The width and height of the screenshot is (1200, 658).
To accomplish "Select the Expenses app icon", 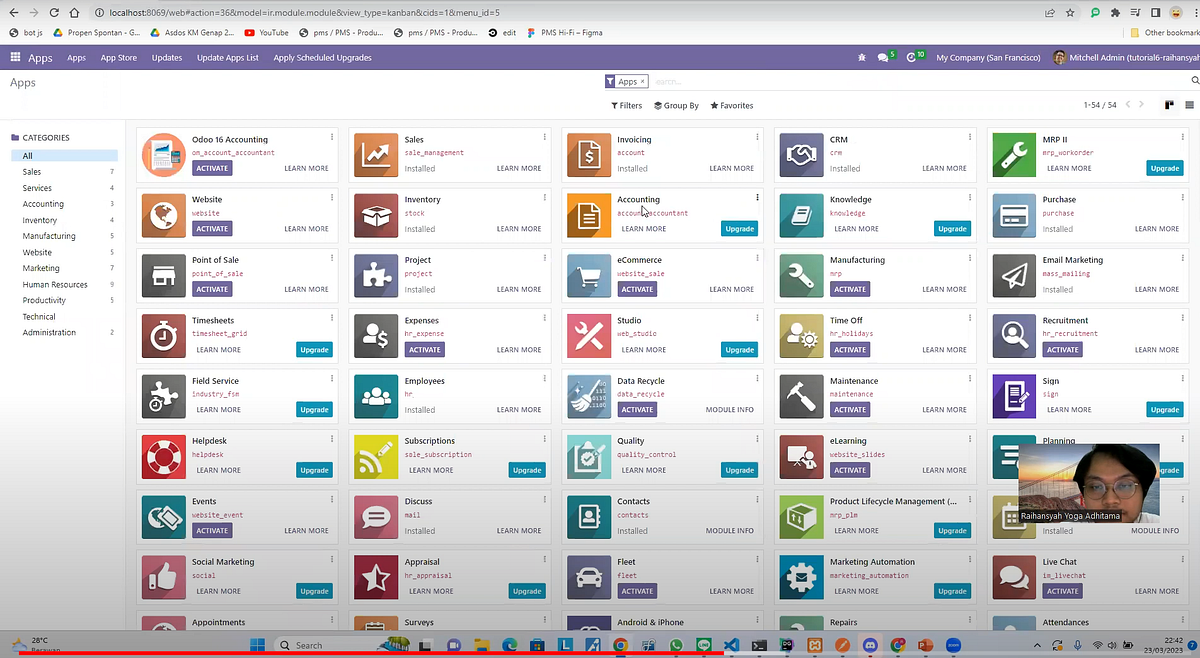I will (x=376, y=336).
